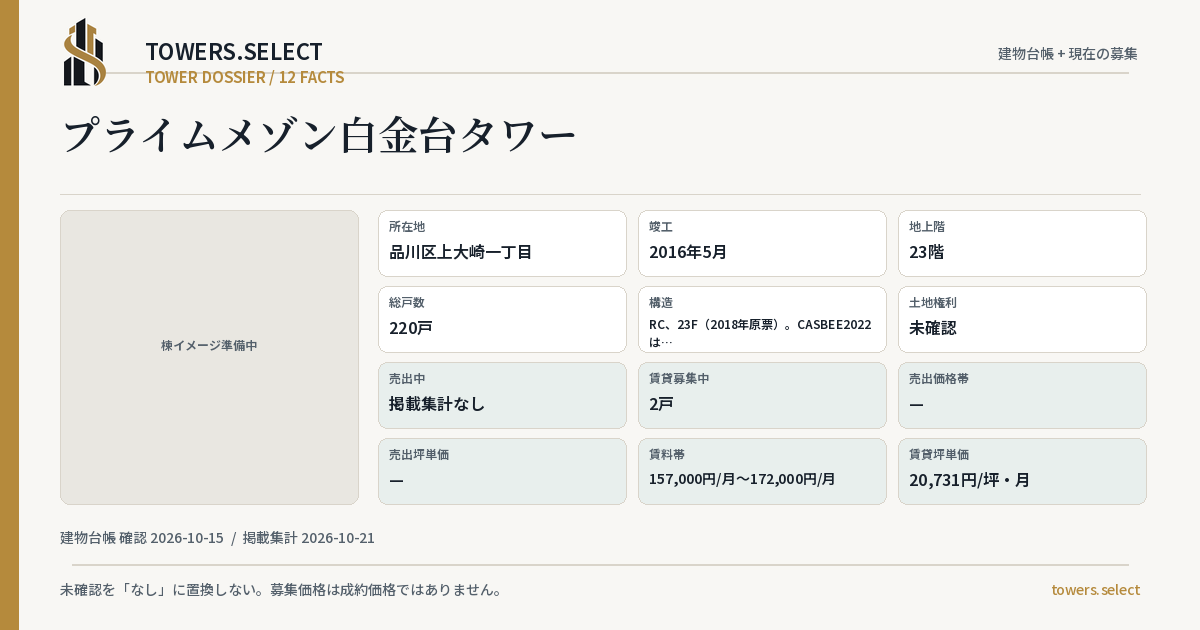Screen dimensions: 1200x630
Task: Select the 売出坪単価 card
Action: [502, 471]
